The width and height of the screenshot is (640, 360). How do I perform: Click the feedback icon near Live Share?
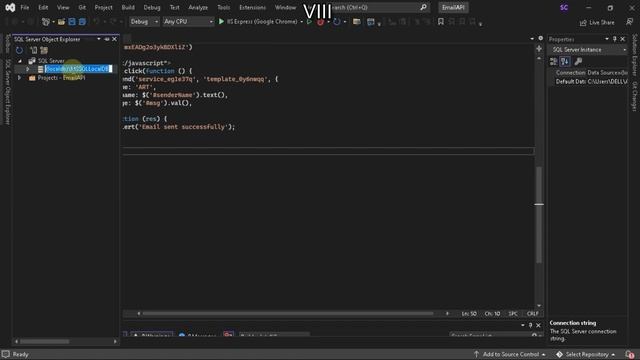pos(629,22)
